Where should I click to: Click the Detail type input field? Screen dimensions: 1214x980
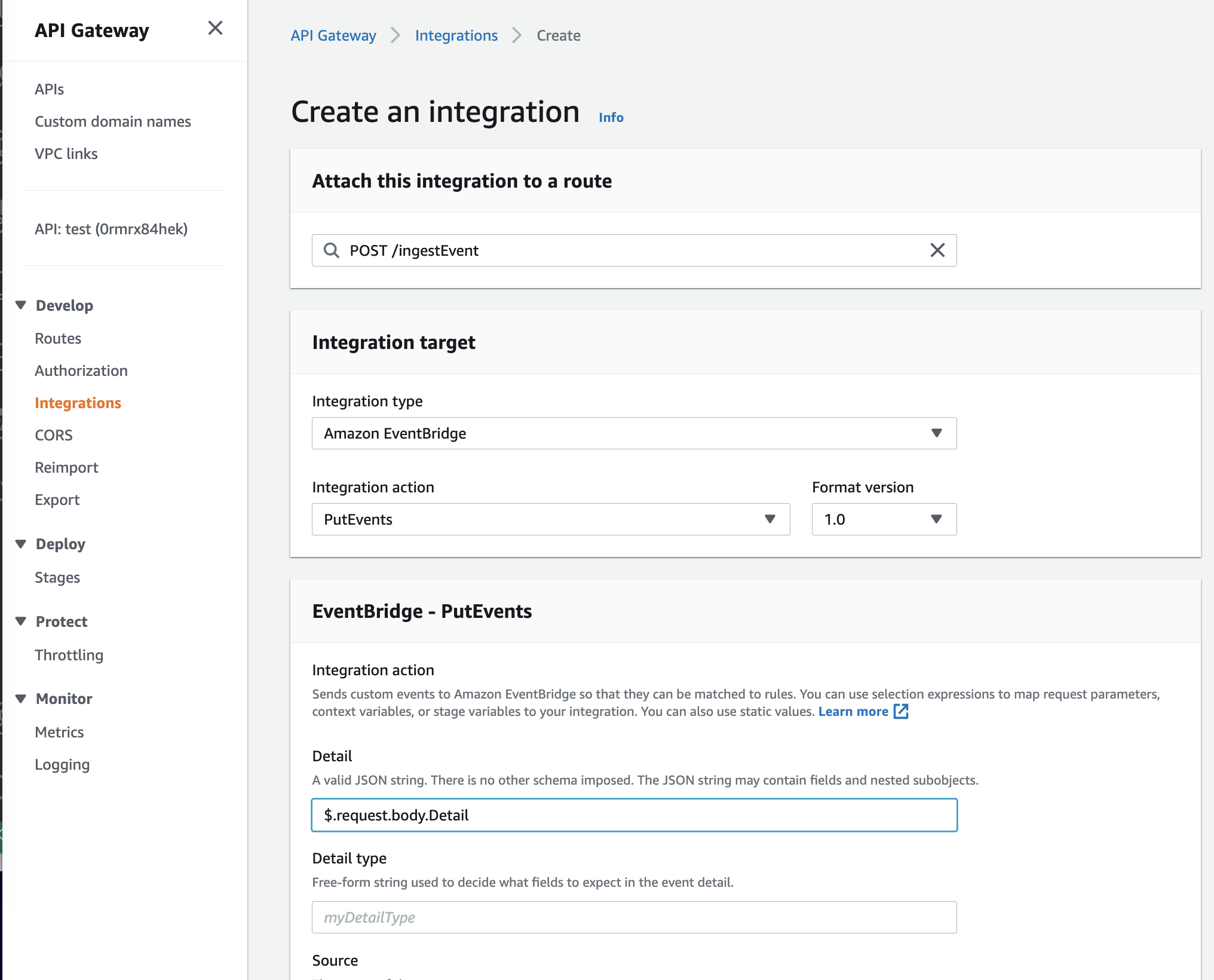tap(634, 917)
